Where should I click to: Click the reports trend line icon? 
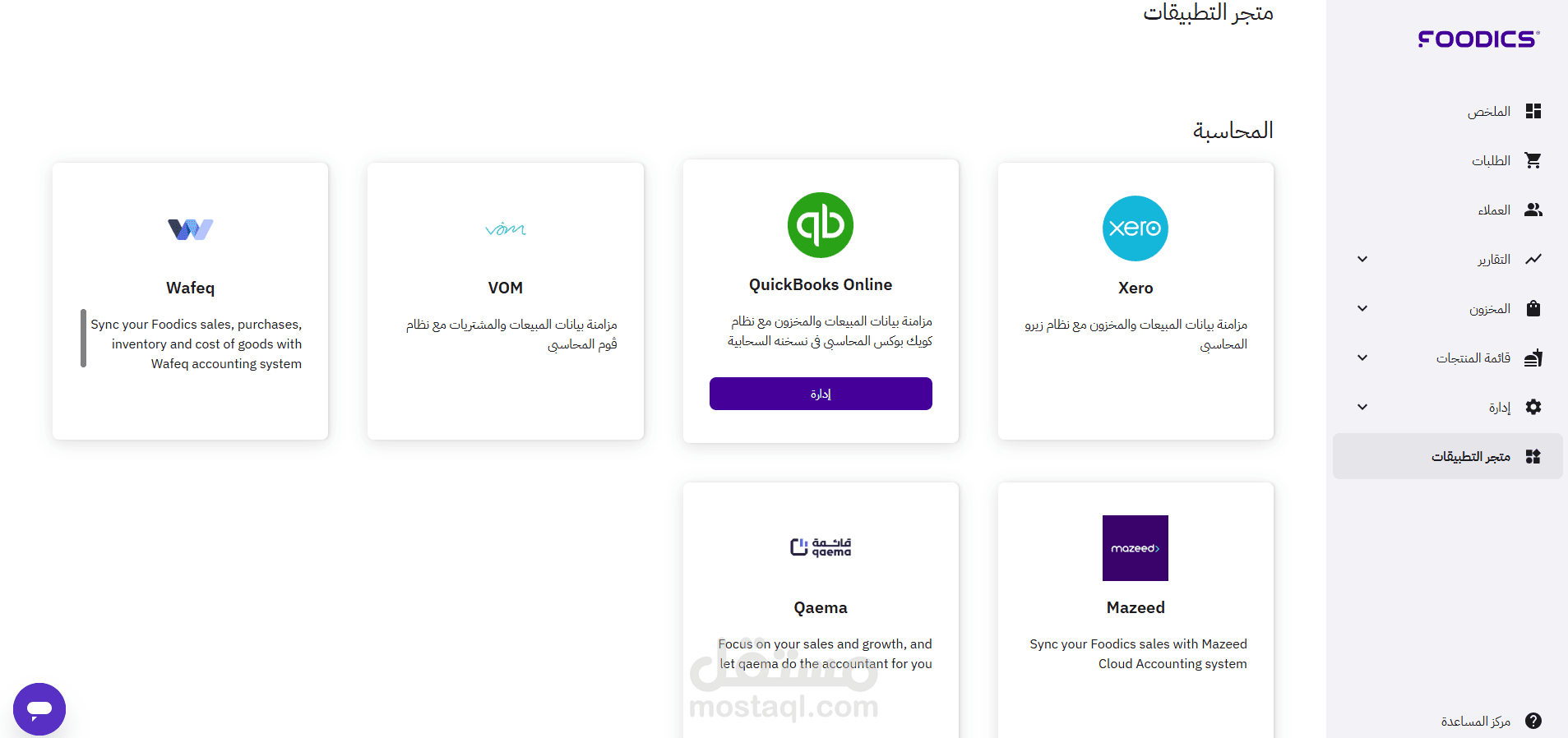coord(1533,259)
